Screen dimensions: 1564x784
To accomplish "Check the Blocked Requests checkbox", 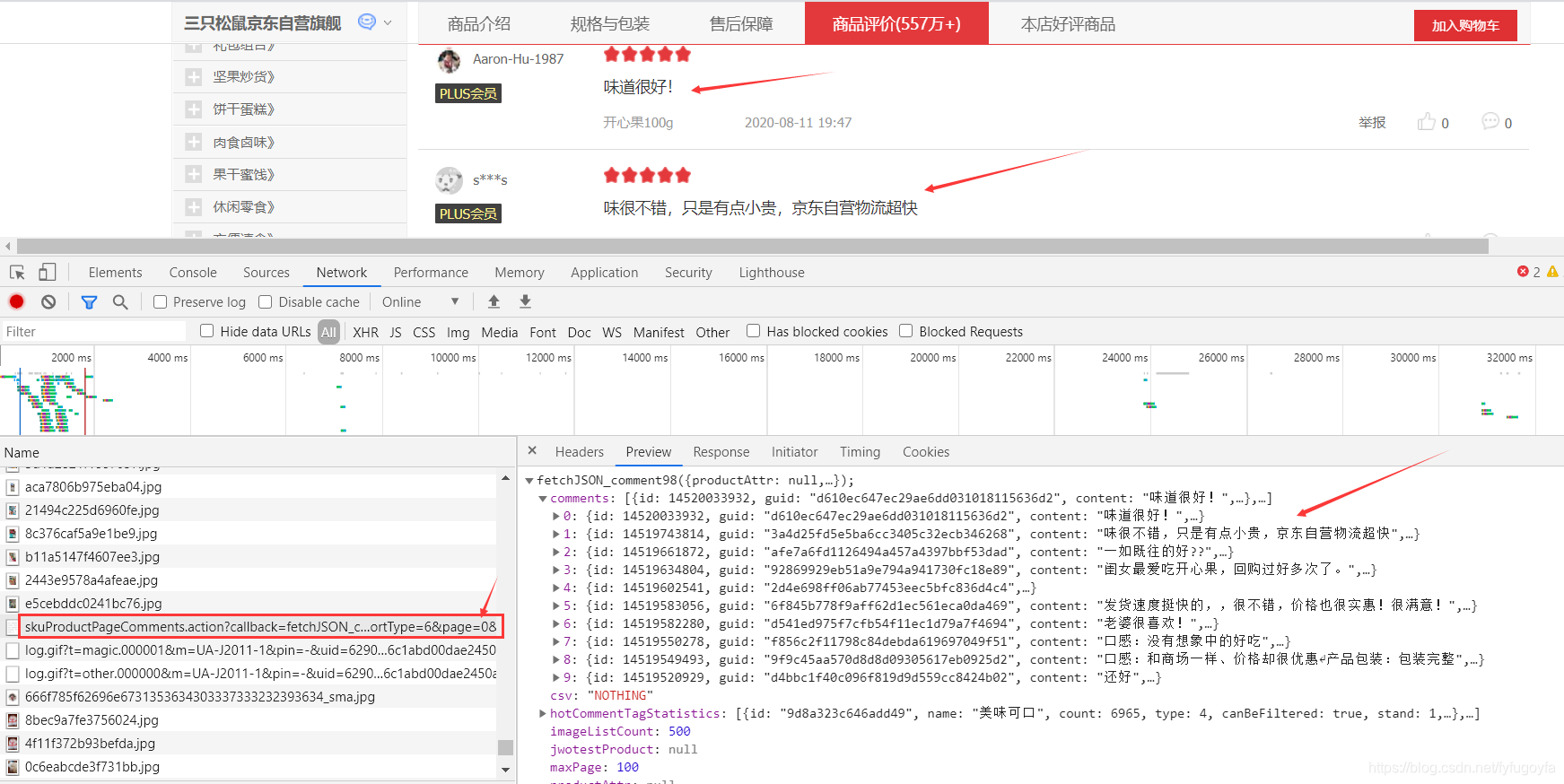I will pyautogui.click(x=905, y=331).
